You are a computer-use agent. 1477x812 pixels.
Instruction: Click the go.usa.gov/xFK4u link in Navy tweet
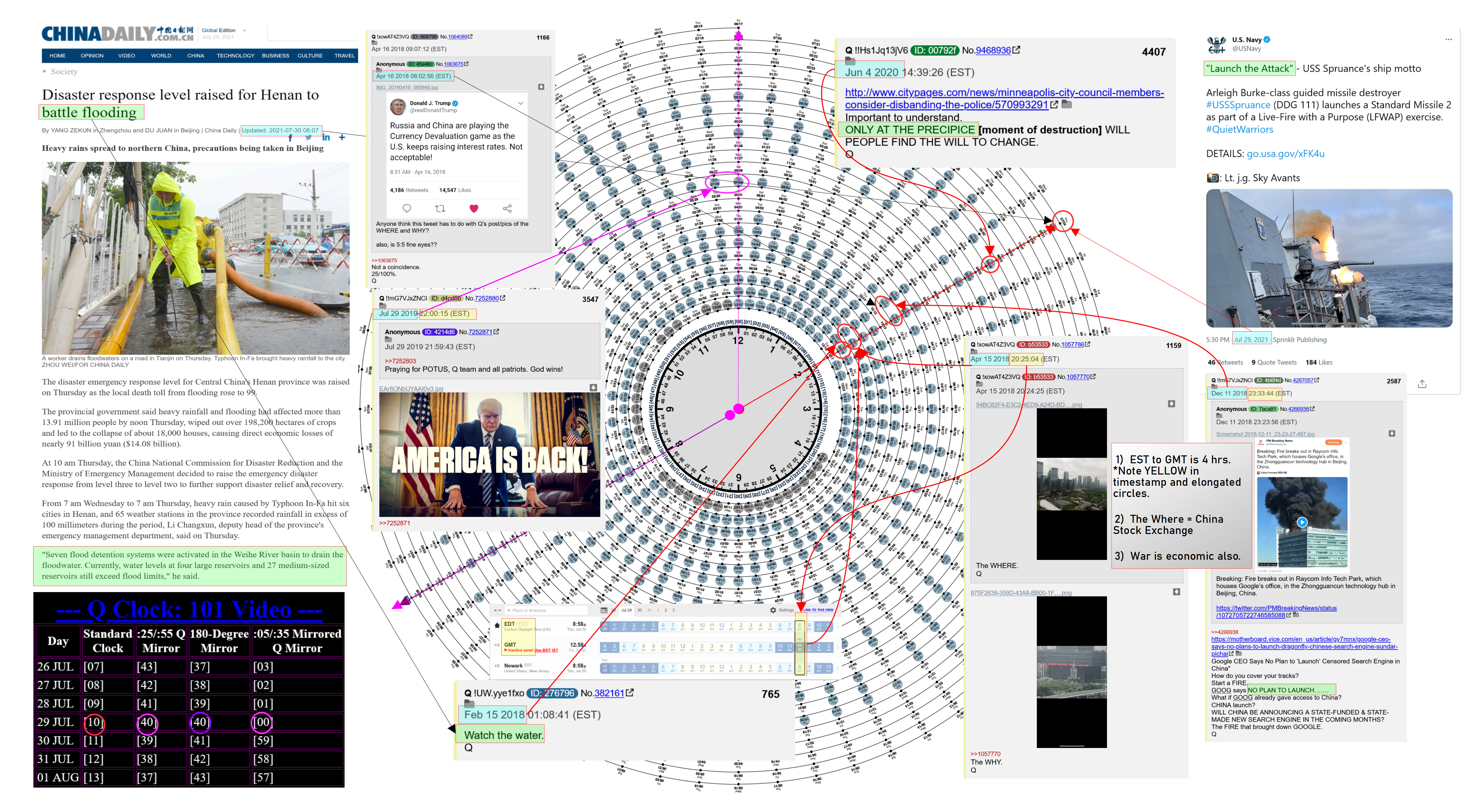(1285, 154)
